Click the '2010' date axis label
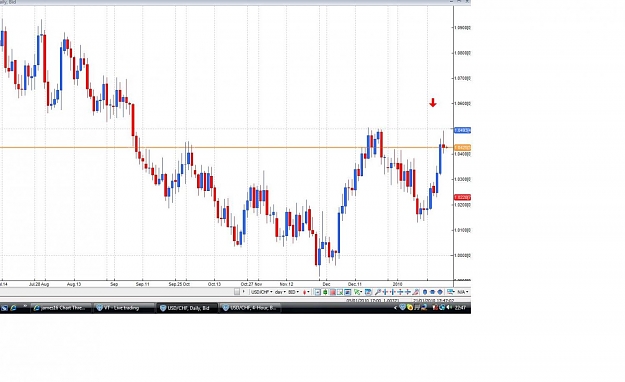The width and height of the screenshot is (625, 382). click(x=397, y=284)
